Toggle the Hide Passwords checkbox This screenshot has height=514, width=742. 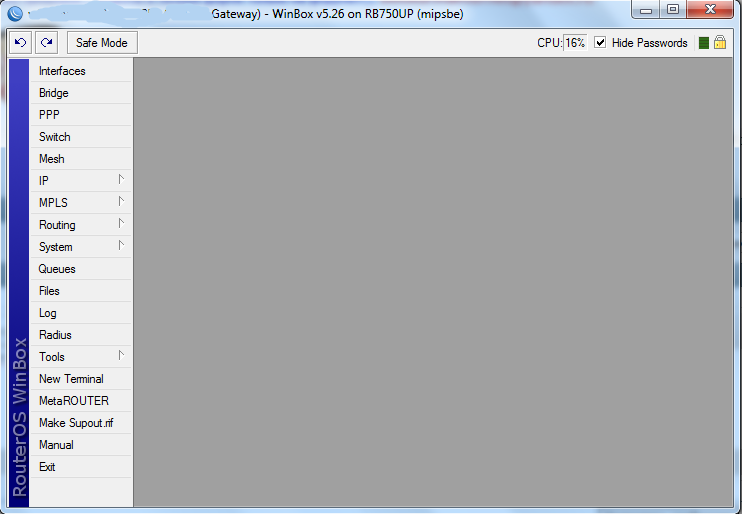(600, 43)
